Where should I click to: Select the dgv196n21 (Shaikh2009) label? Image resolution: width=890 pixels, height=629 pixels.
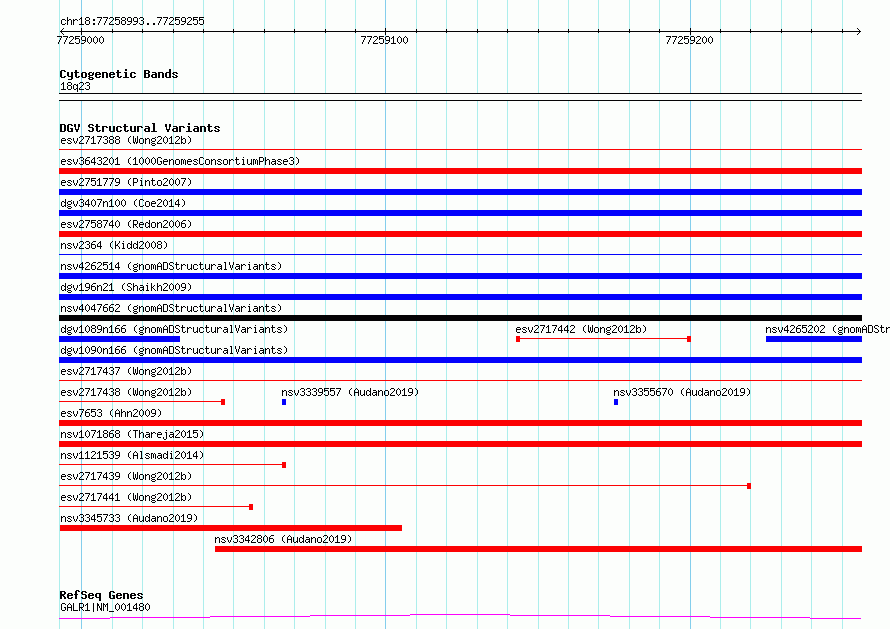126,287
